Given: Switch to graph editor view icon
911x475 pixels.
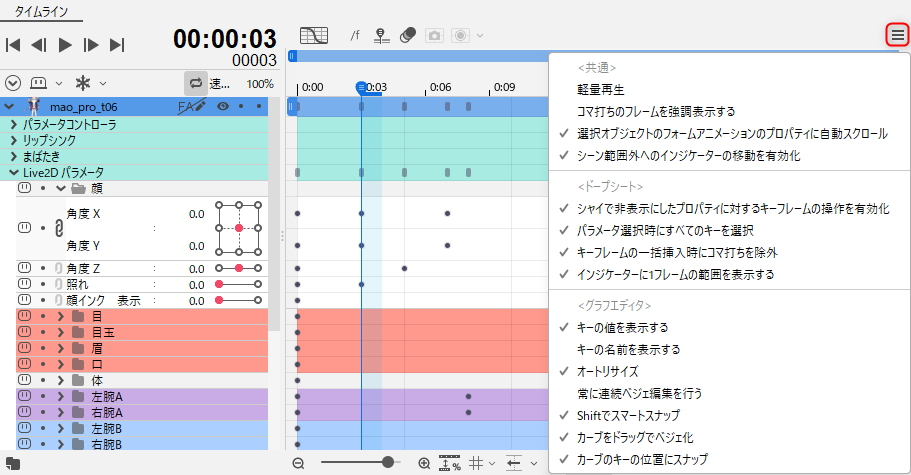Looking at the screenshot, I should click(x=314, y=36).
